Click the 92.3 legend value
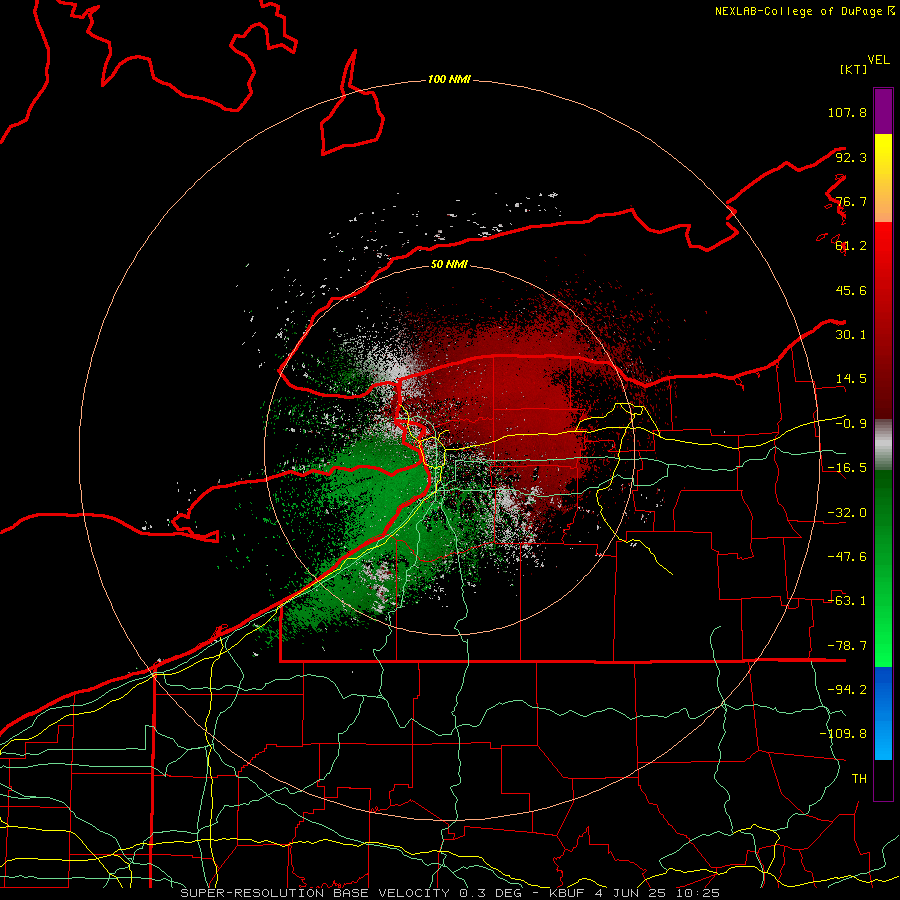The image size is (900, 900). point(851,157)
